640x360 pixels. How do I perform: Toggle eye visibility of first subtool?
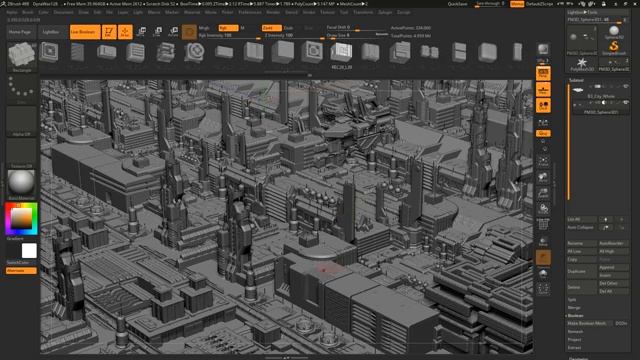click(x=625, y=87)
